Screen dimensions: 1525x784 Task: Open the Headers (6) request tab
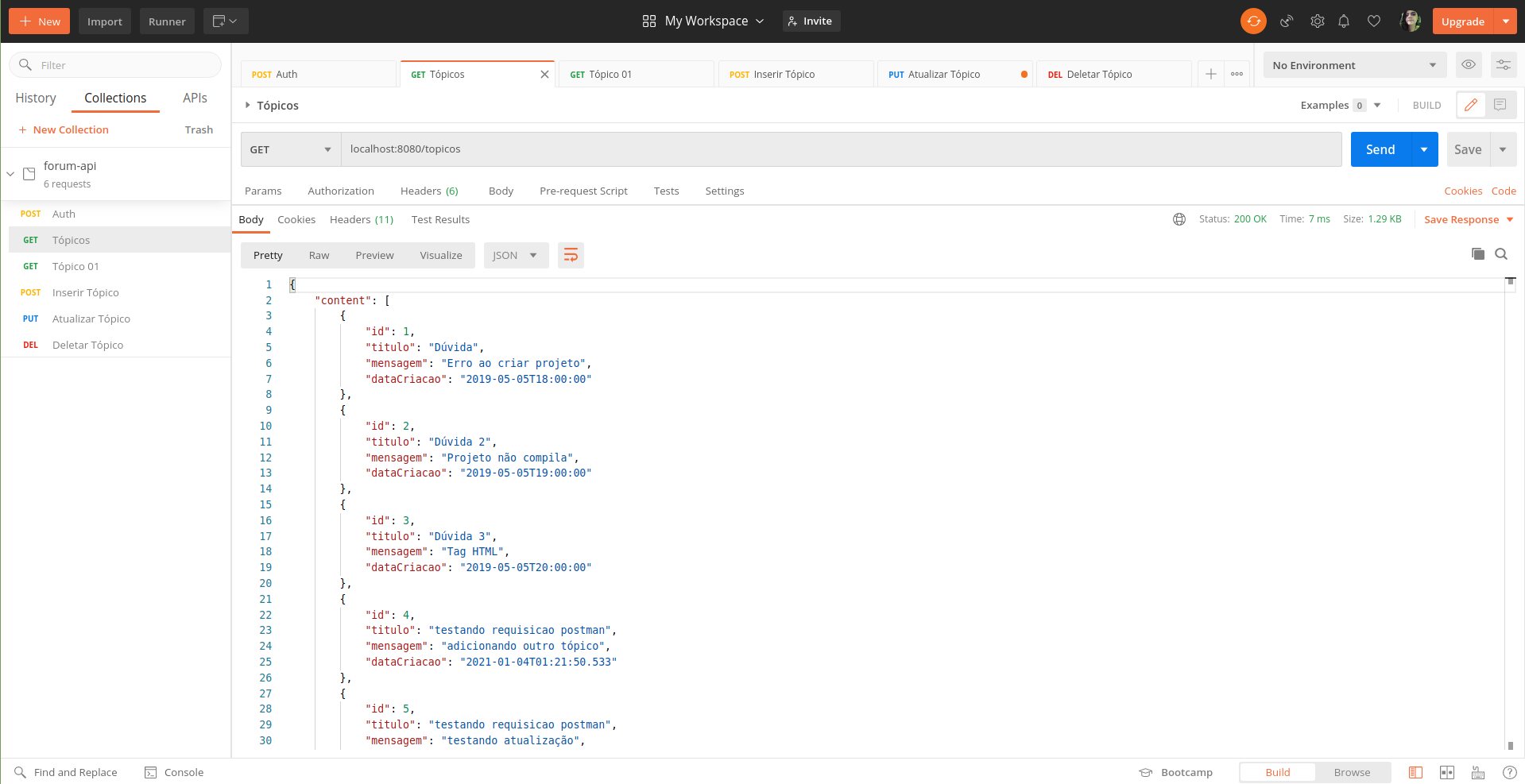pos(429,191)
